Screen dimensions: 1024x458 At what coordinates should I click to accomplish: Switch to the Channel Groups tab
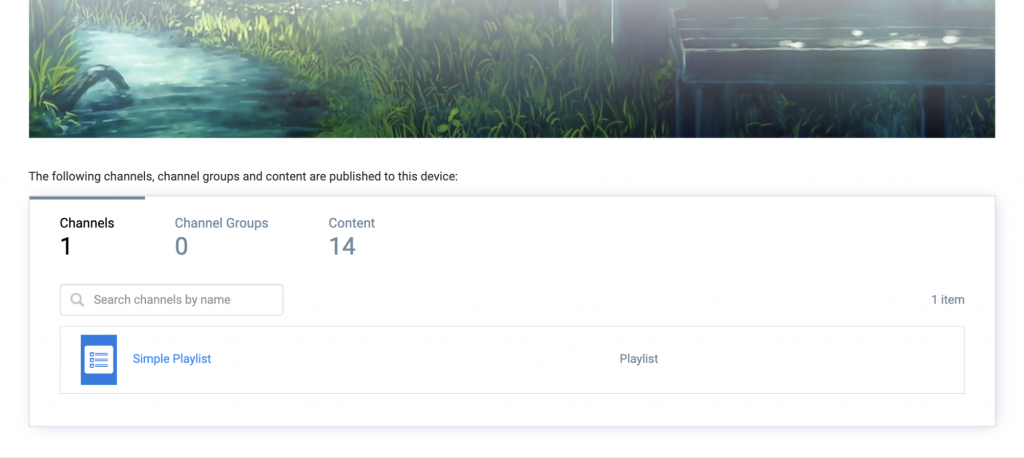click(221, 223)
